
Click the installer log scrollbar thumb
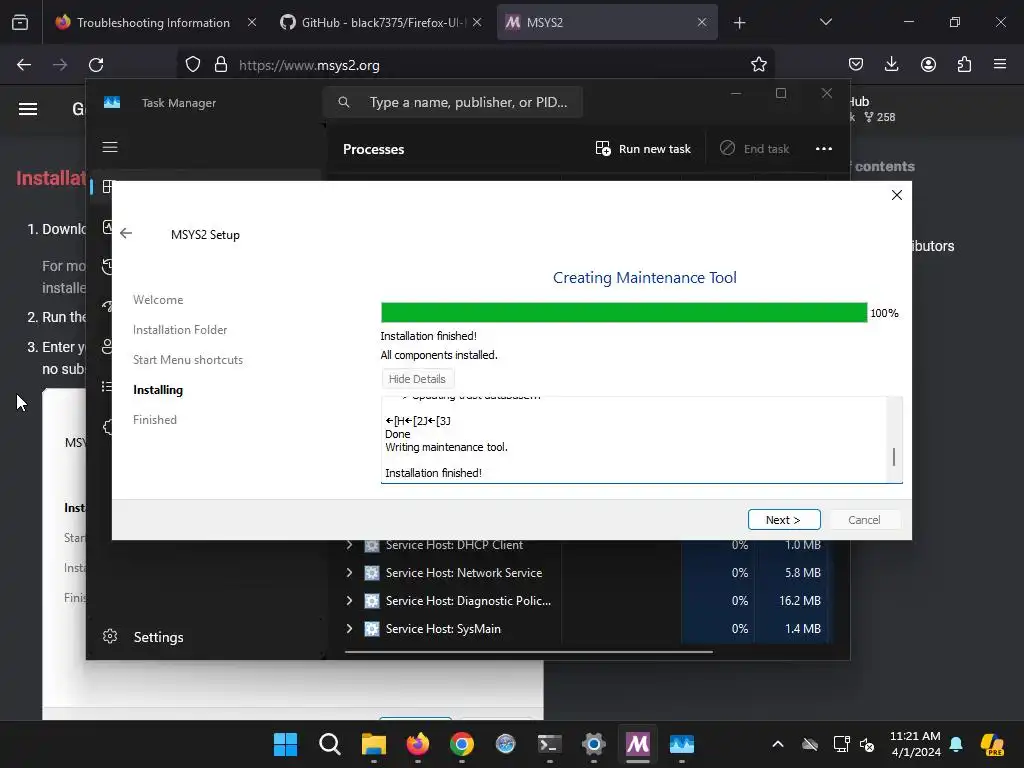point(893,456)
